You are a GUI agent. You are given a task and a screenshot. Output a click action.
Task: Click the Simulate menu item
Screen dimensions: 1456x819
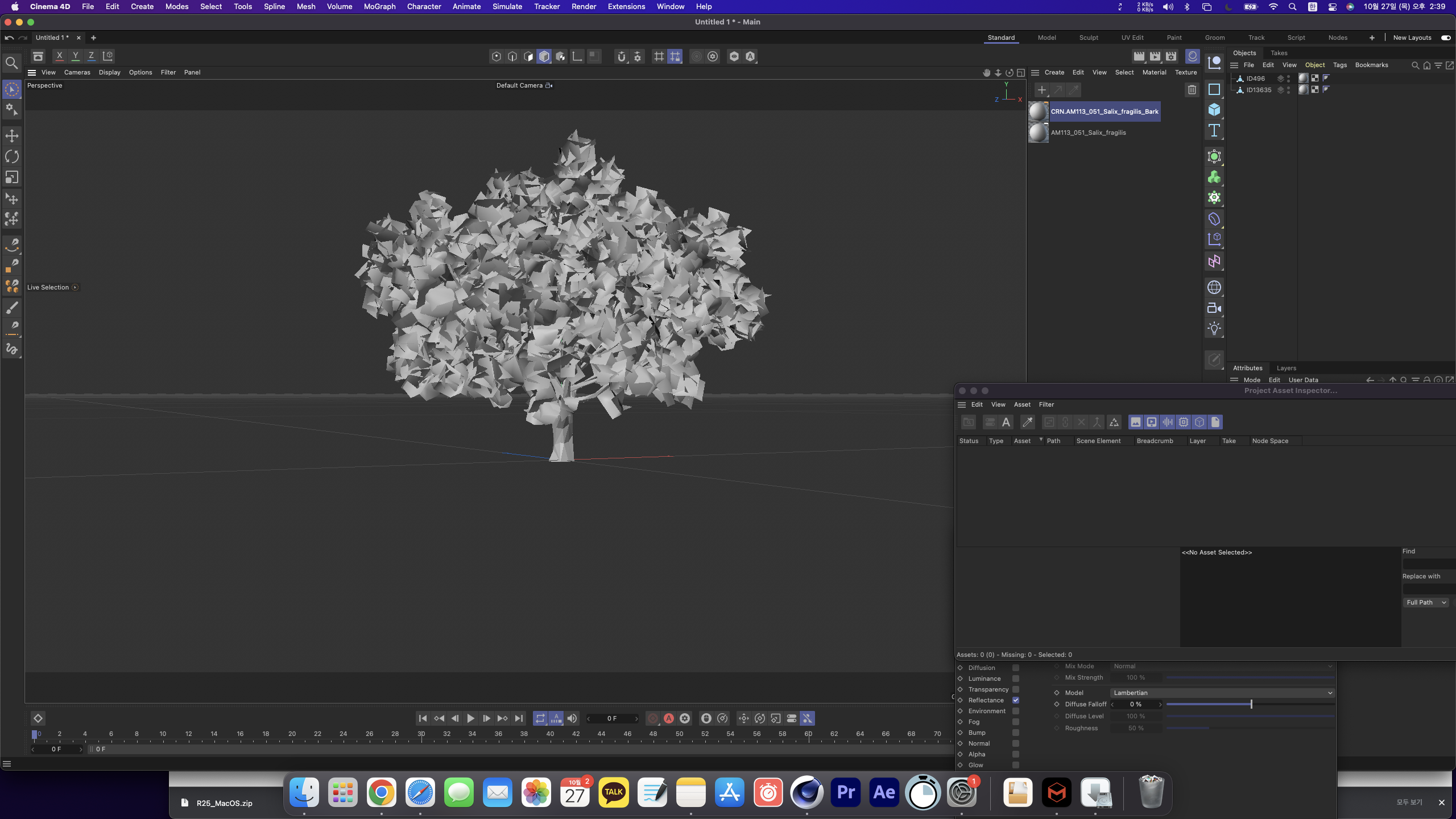coord(507,7)
